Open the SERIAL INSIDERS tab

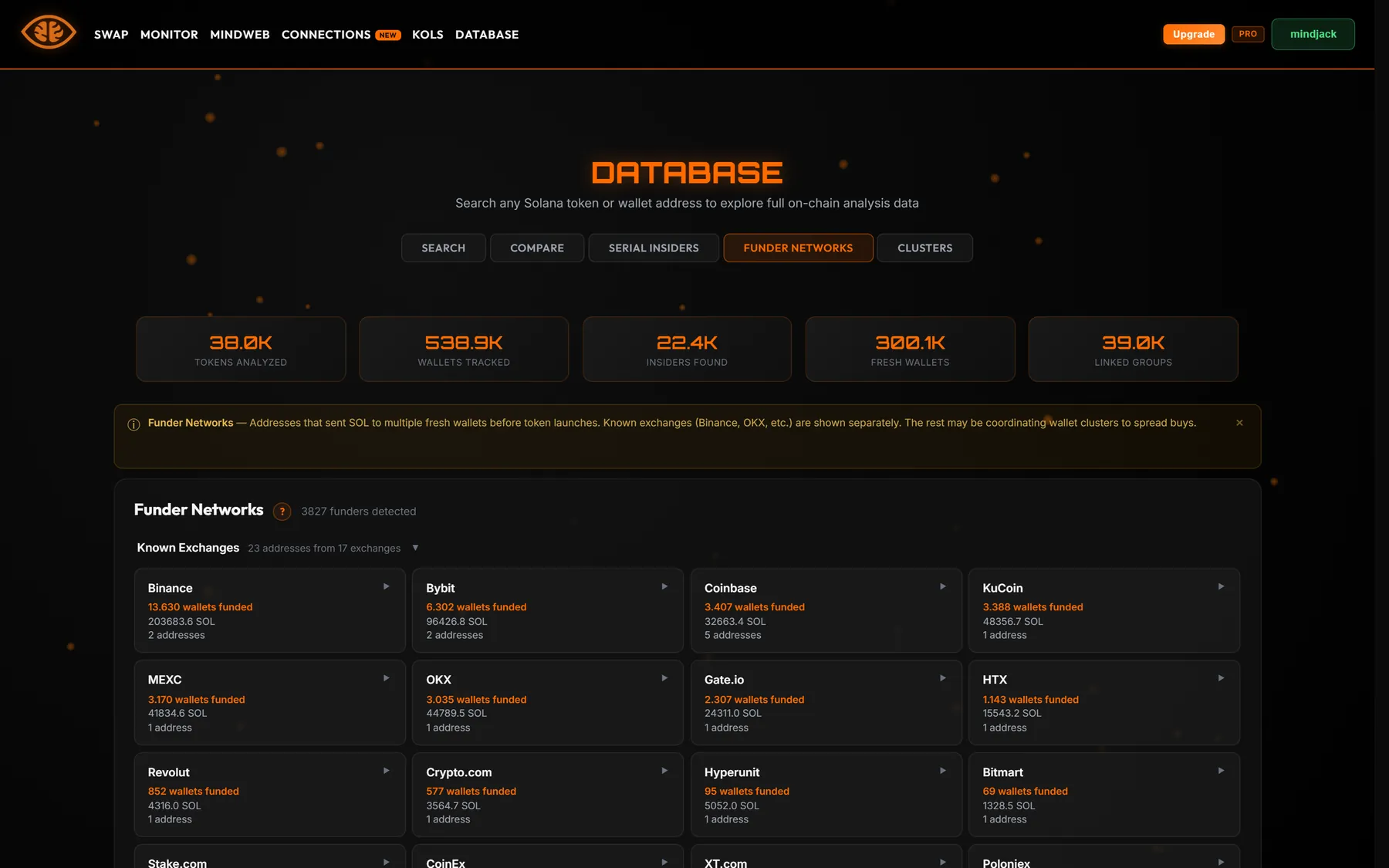654,248
